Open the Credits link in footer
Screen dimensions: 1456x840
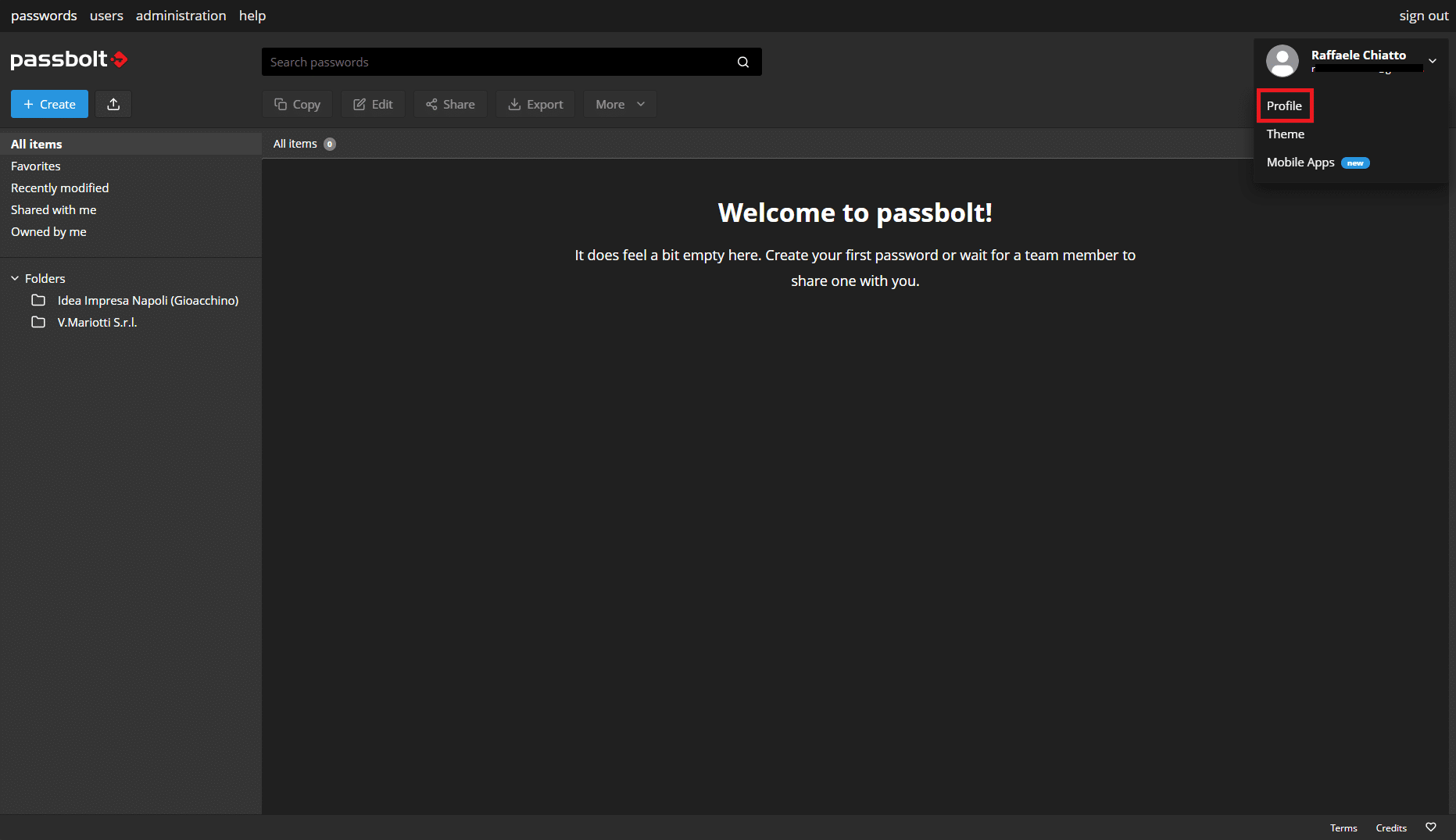click(x=1391, y=827)
